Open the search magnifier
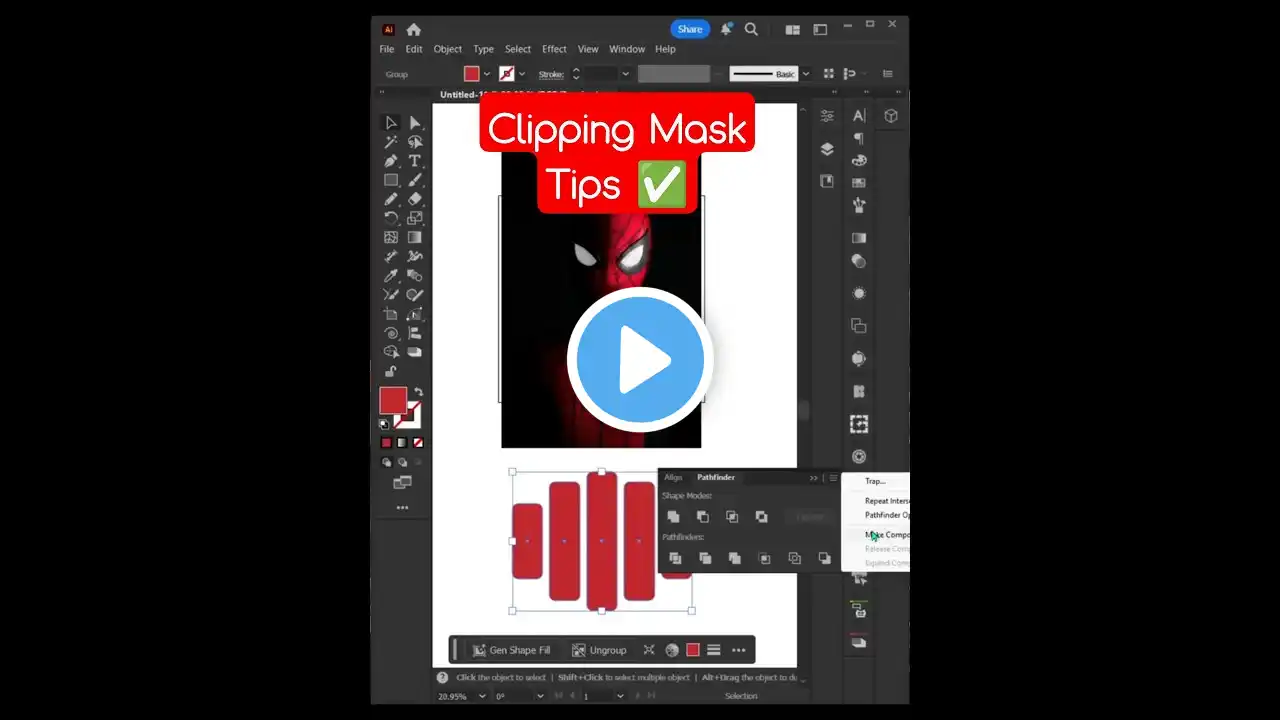The image size is (1280, 720). tap(751, 29)
